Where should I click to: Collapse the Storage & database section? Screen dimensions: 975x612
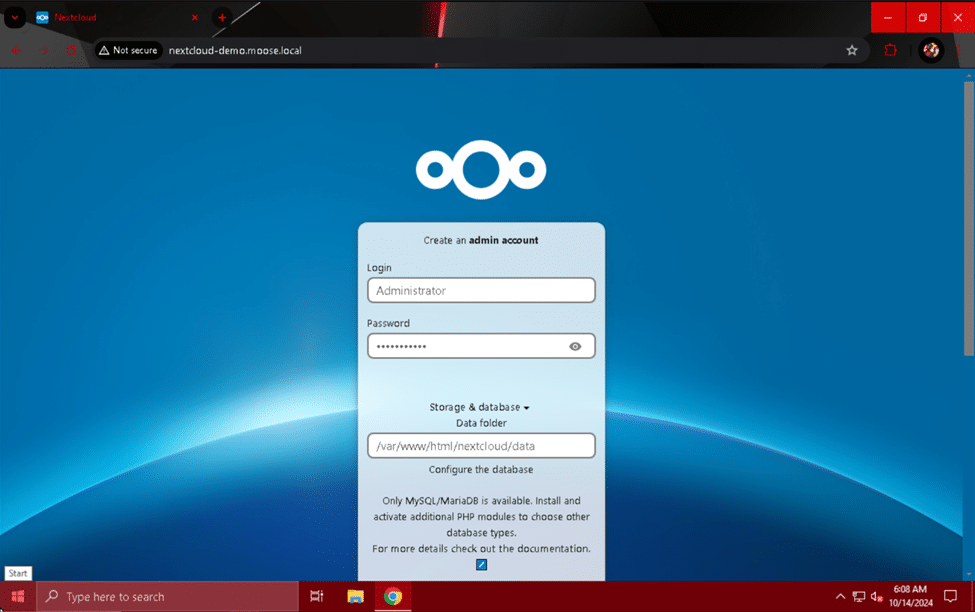(x=479, y=407)
